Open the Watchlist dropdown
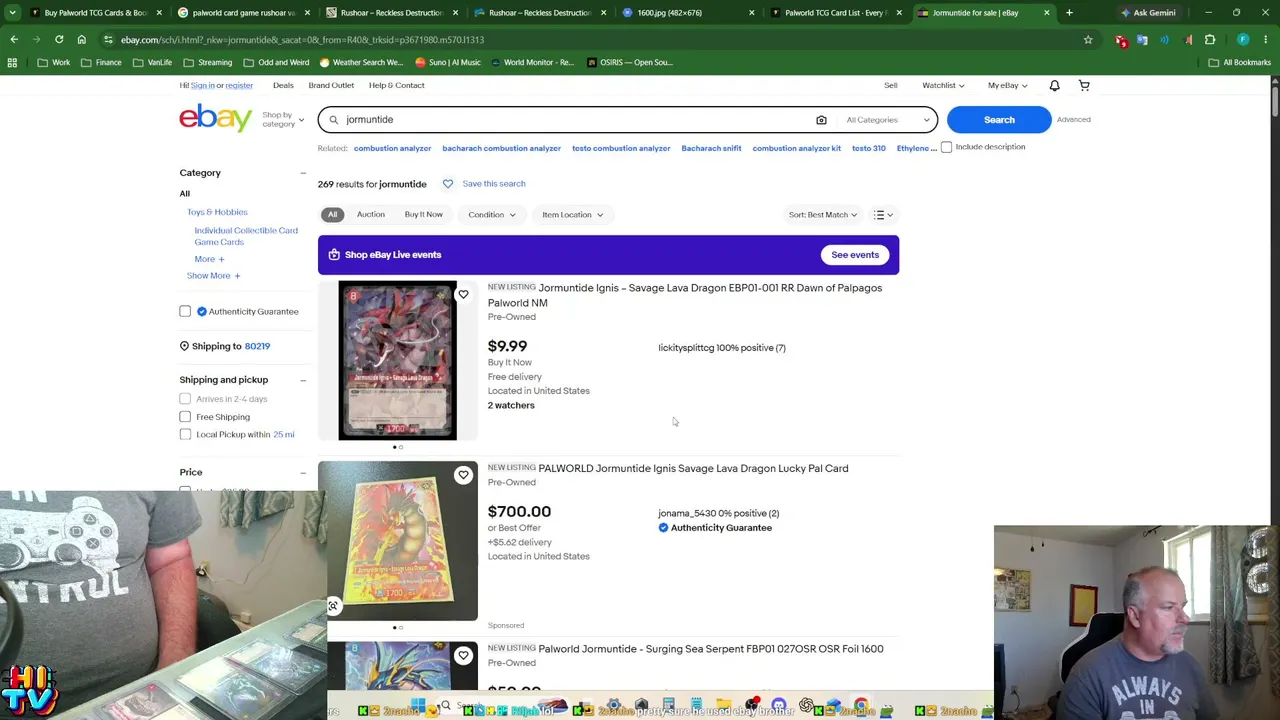1280x720 pixels. 943,85
